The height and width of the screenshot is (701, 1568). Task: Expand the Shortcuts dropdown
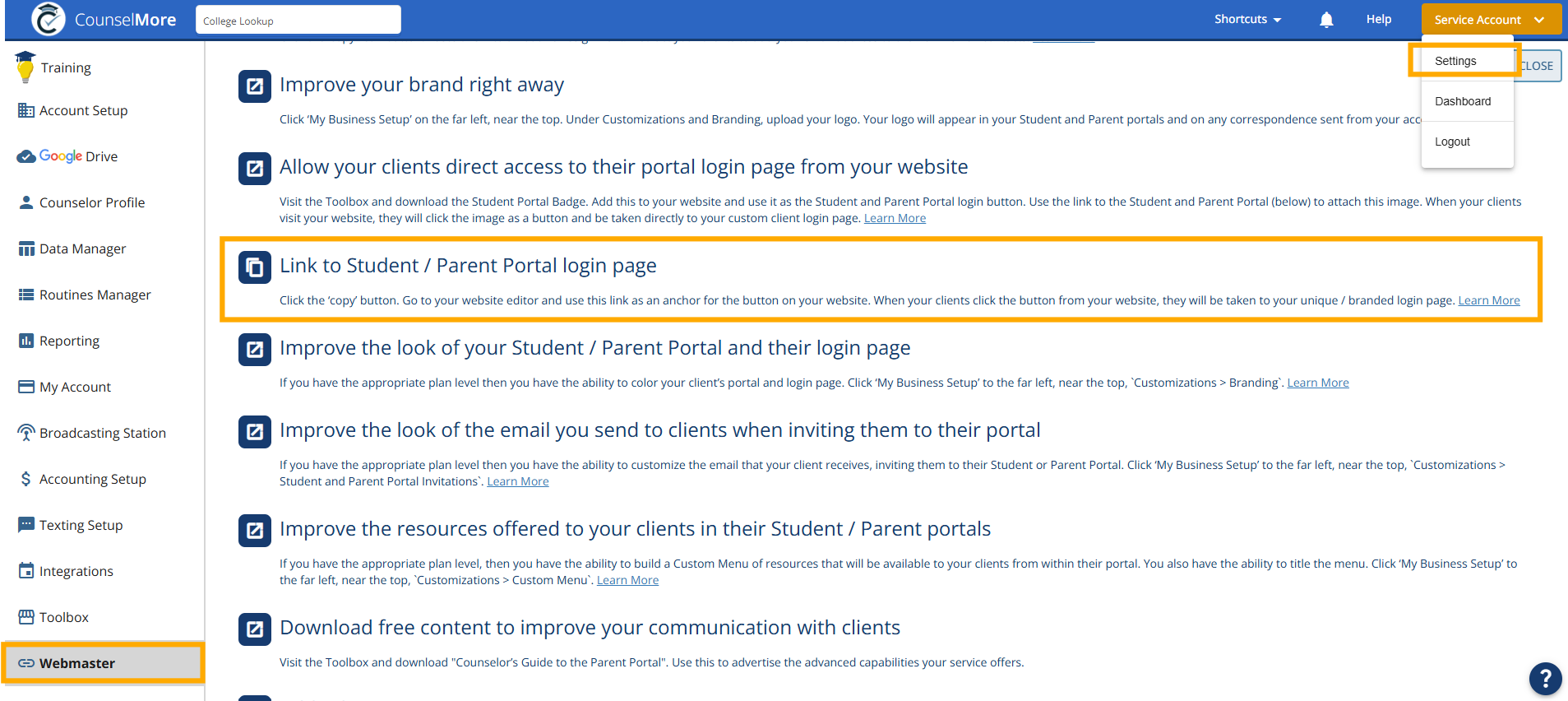[1247, 20]
